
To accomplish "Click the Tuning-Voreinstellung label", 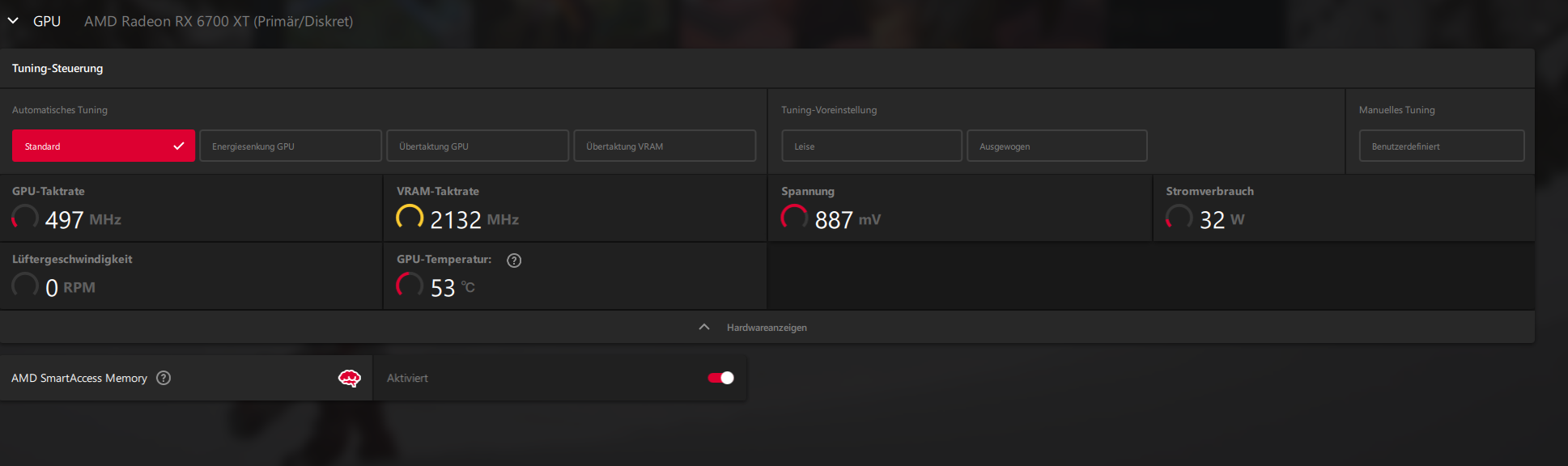I will [x=829, y=110].
